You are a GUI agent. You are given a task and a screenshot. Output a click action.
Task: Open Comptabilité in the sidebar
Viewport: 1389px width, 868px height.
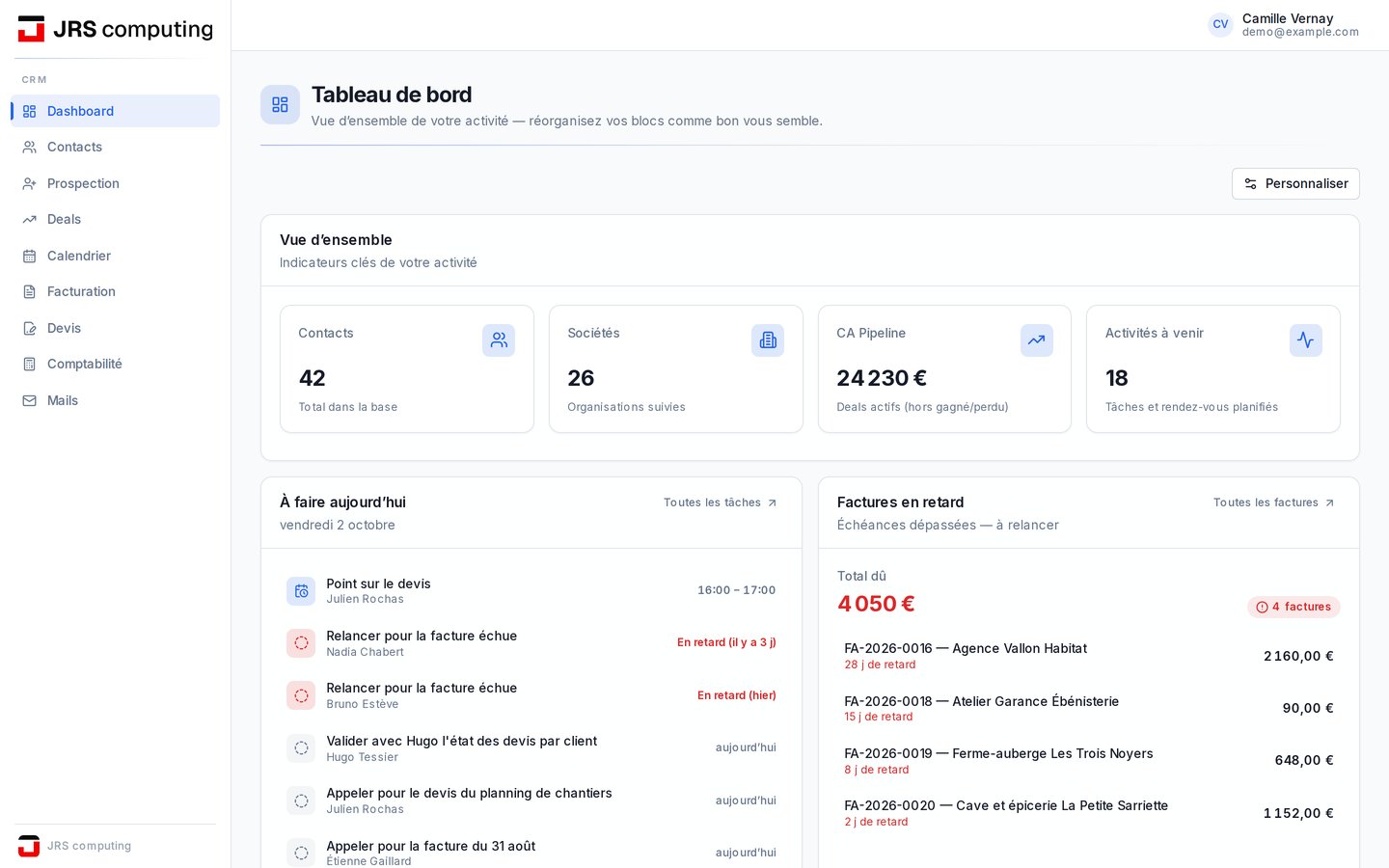[116, 364]
